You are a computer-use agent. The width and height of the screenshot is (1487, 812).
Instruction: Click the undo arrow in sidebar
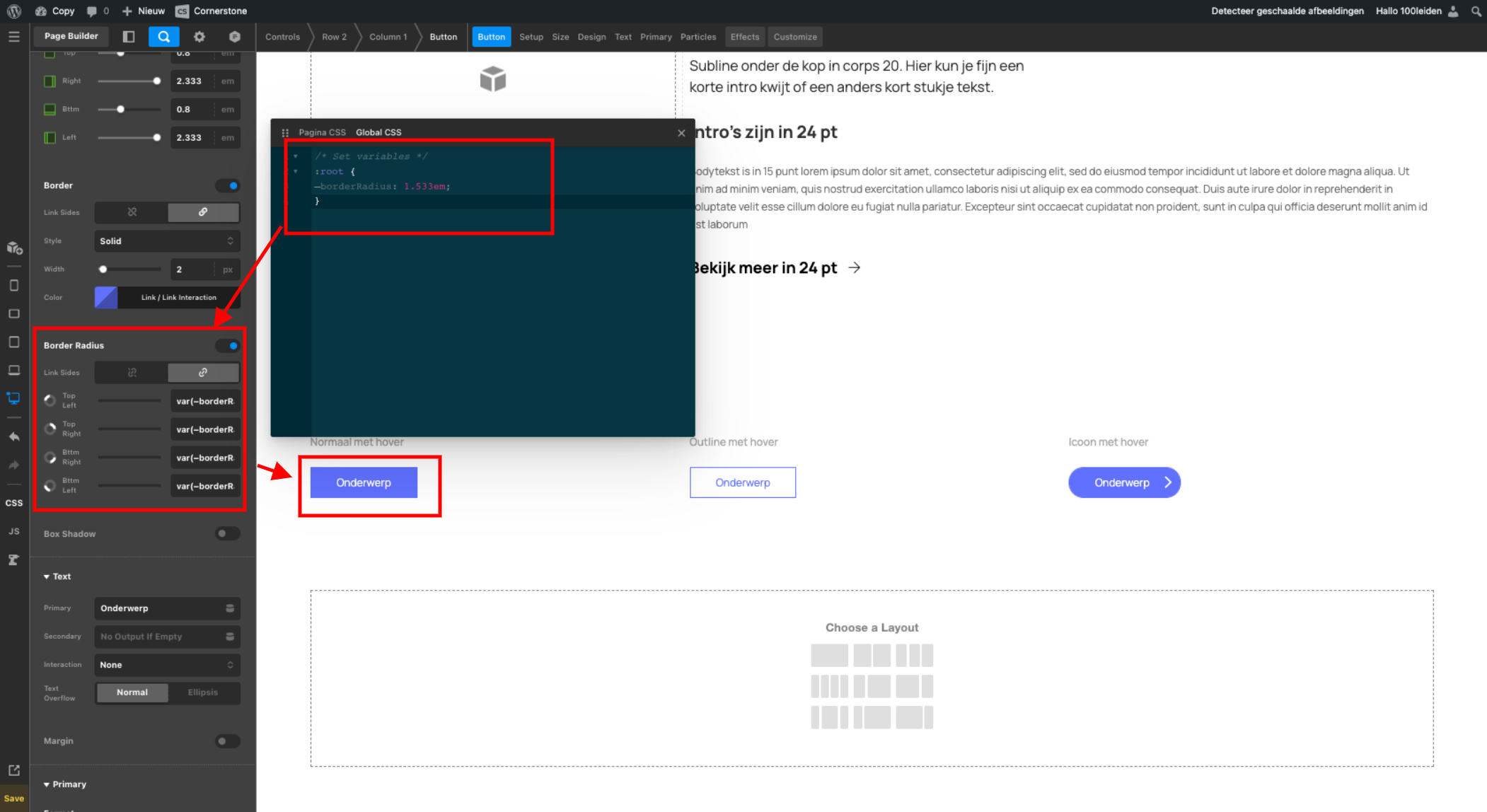(x=14, y=437)
